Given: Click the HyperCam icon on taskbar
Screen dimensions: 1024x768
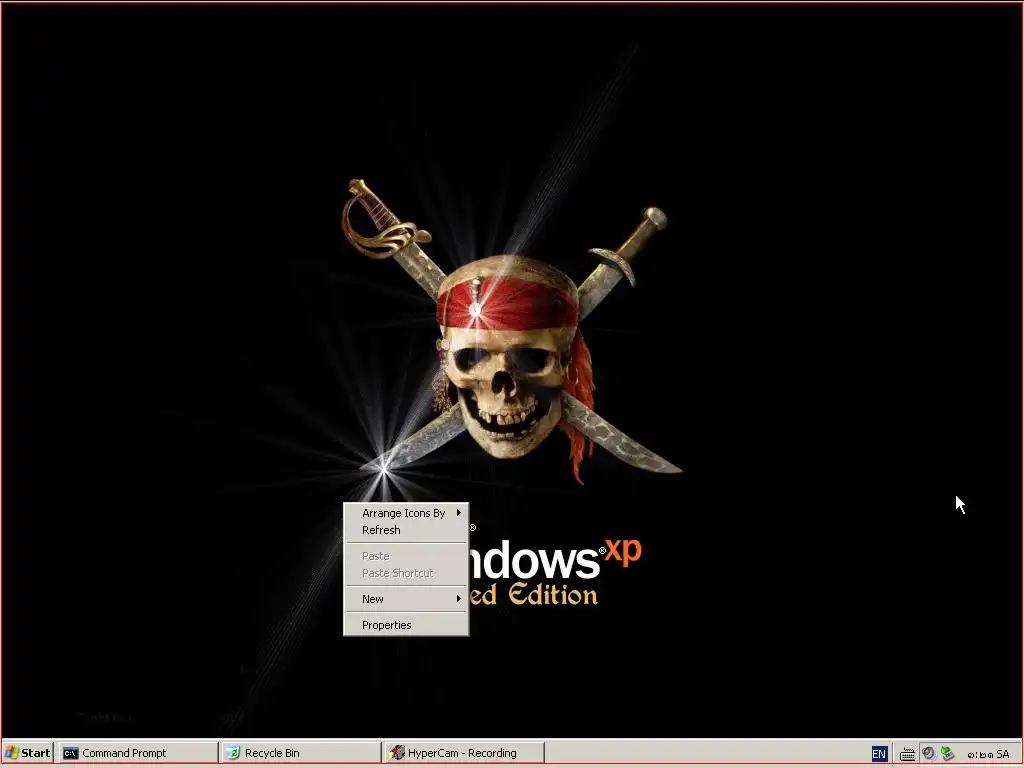Looking at the screenshot, I should 397,753.
